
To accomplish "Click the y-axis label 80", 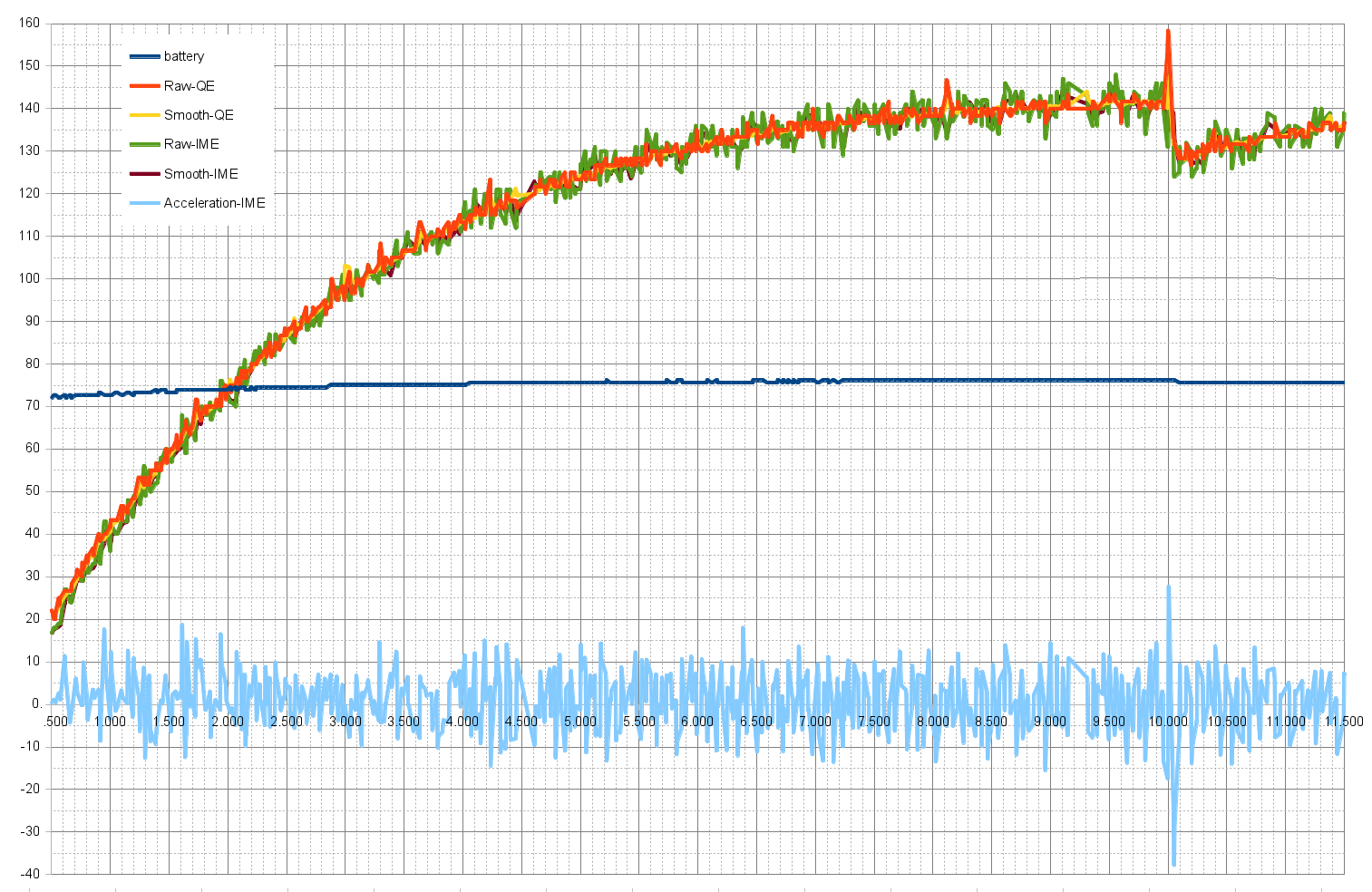I will pyautogui.click(x=33, y=364).
